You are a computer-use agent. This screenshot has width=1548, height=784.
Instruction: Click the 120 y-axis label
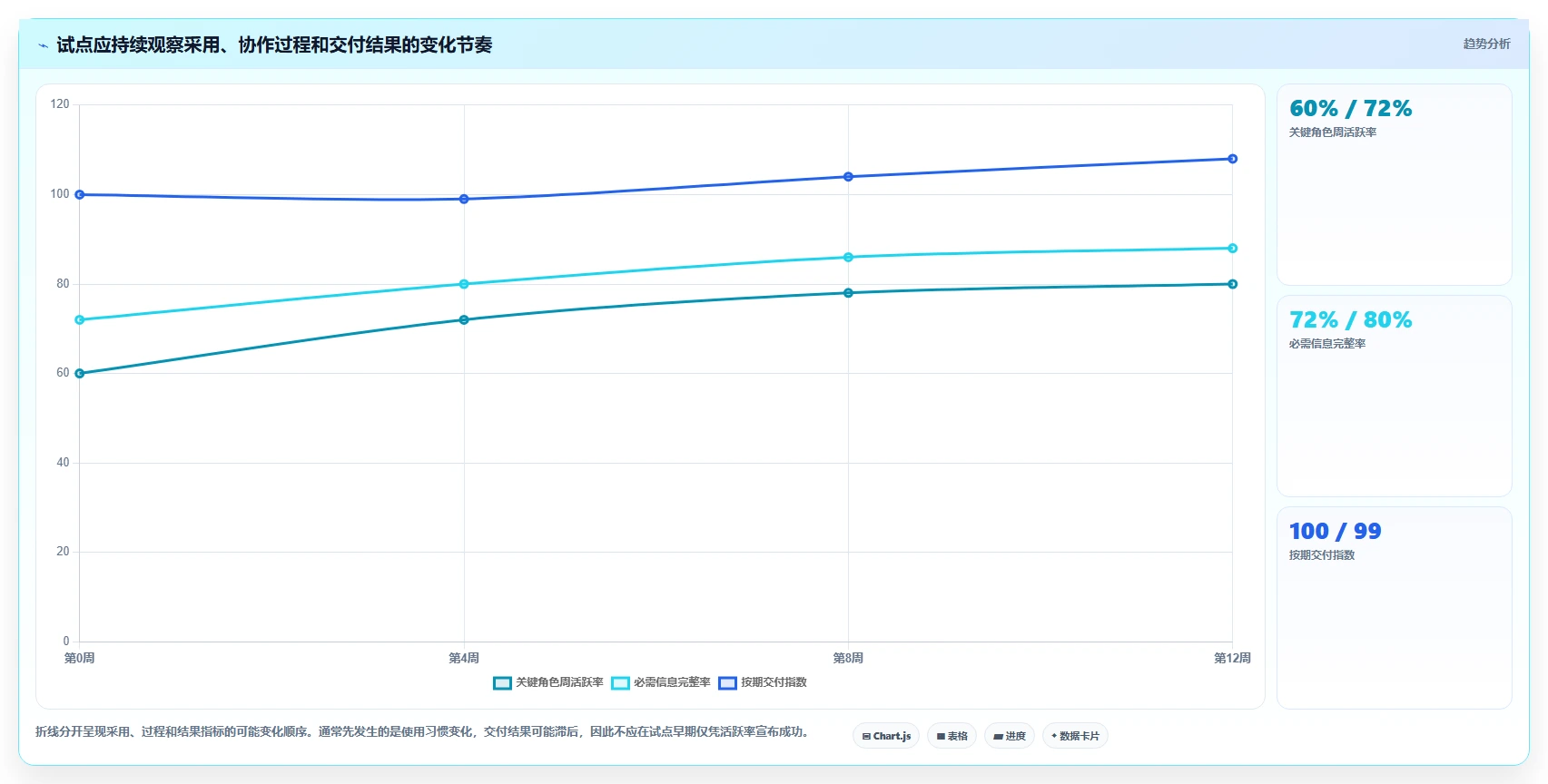[x=60, y=104]
